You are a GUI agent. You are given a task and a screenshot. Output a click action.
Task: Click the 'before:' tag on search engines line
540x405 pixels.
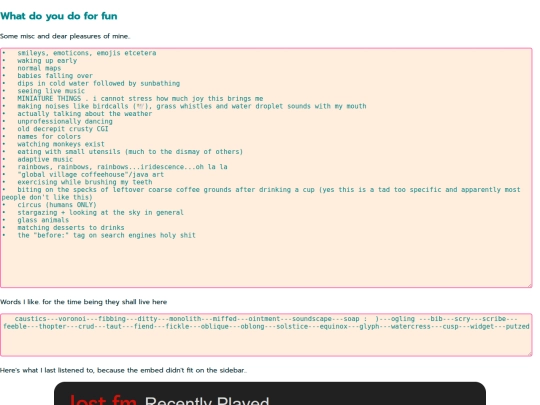click(x=106, y=235)
